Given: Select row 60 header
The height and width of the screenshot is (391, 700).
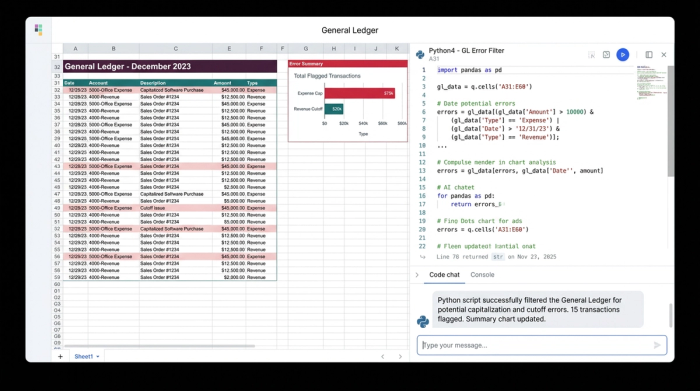Looking at the screenshot, I should click(57, 284).
